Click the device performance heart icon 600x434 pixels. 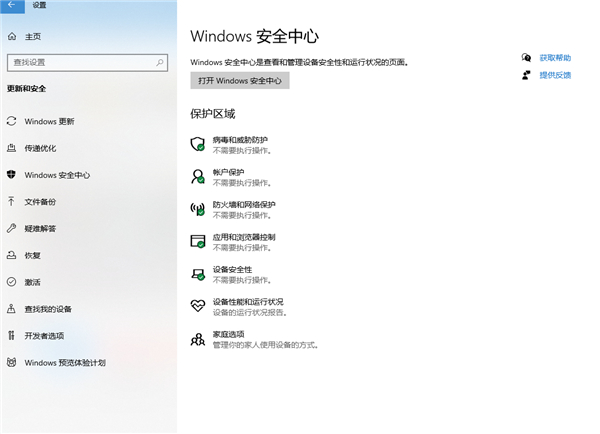(197, 306)
